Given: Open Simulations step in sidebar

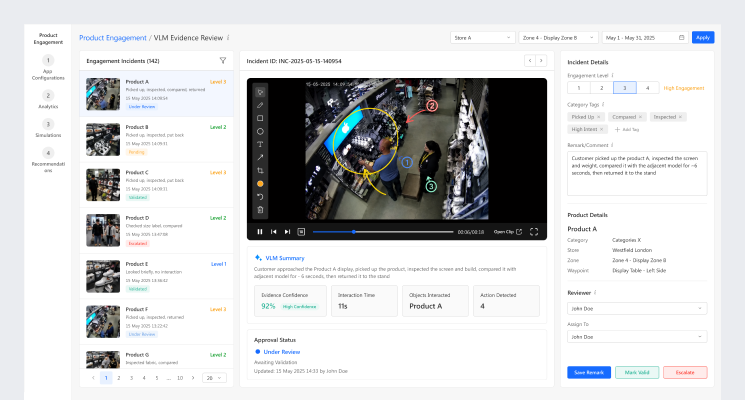Looking at the screenshot, I should tap(48, 129).
